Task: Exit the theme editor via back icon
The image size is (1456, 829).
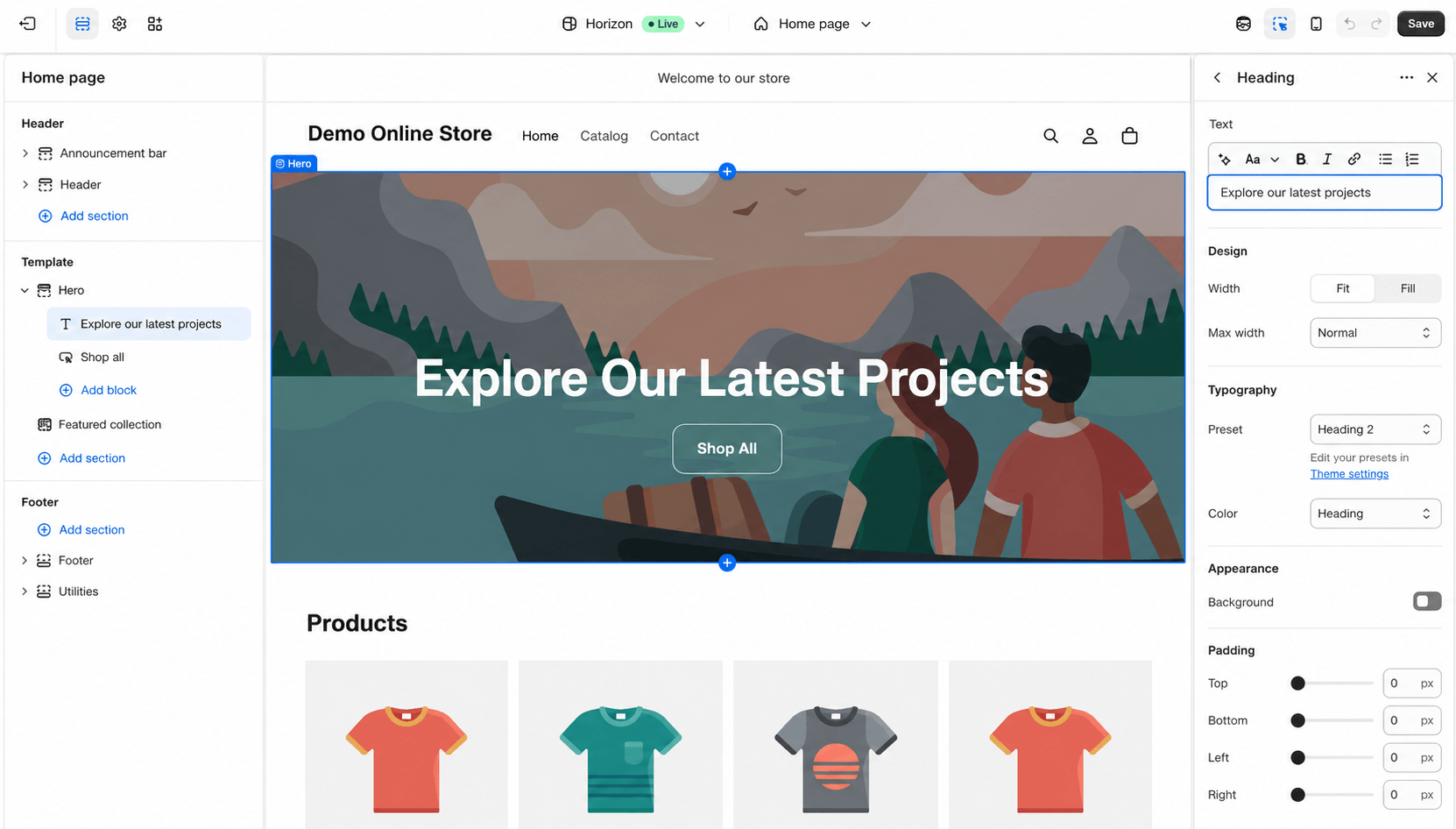Action: pos(27,24)
